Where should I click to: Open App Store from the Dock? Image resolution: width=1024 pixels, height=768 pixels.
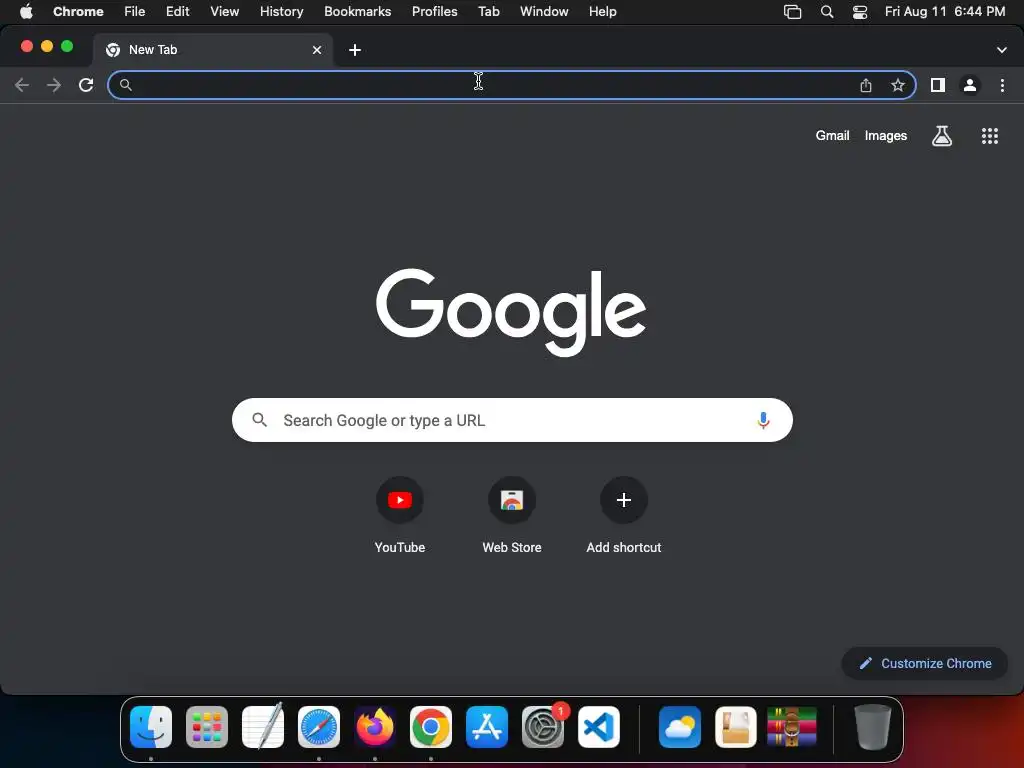tap(487, 727)
